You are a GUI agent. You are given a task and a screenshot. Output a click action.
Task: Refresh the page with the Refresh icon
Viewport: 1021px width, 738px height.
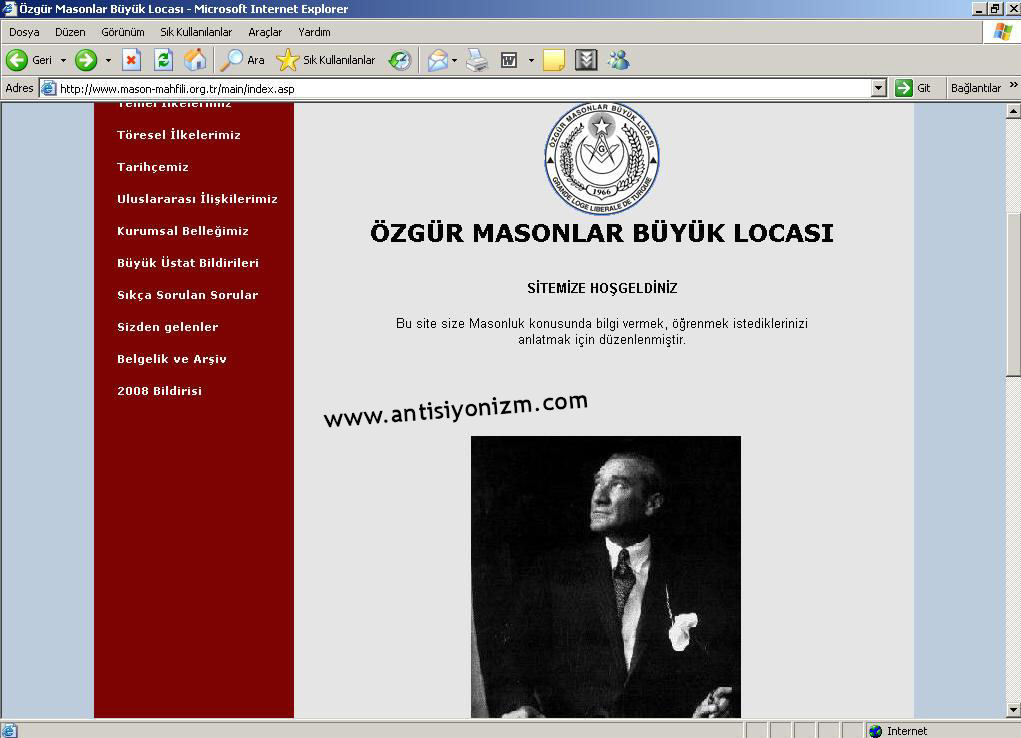[x=163, y=60]
